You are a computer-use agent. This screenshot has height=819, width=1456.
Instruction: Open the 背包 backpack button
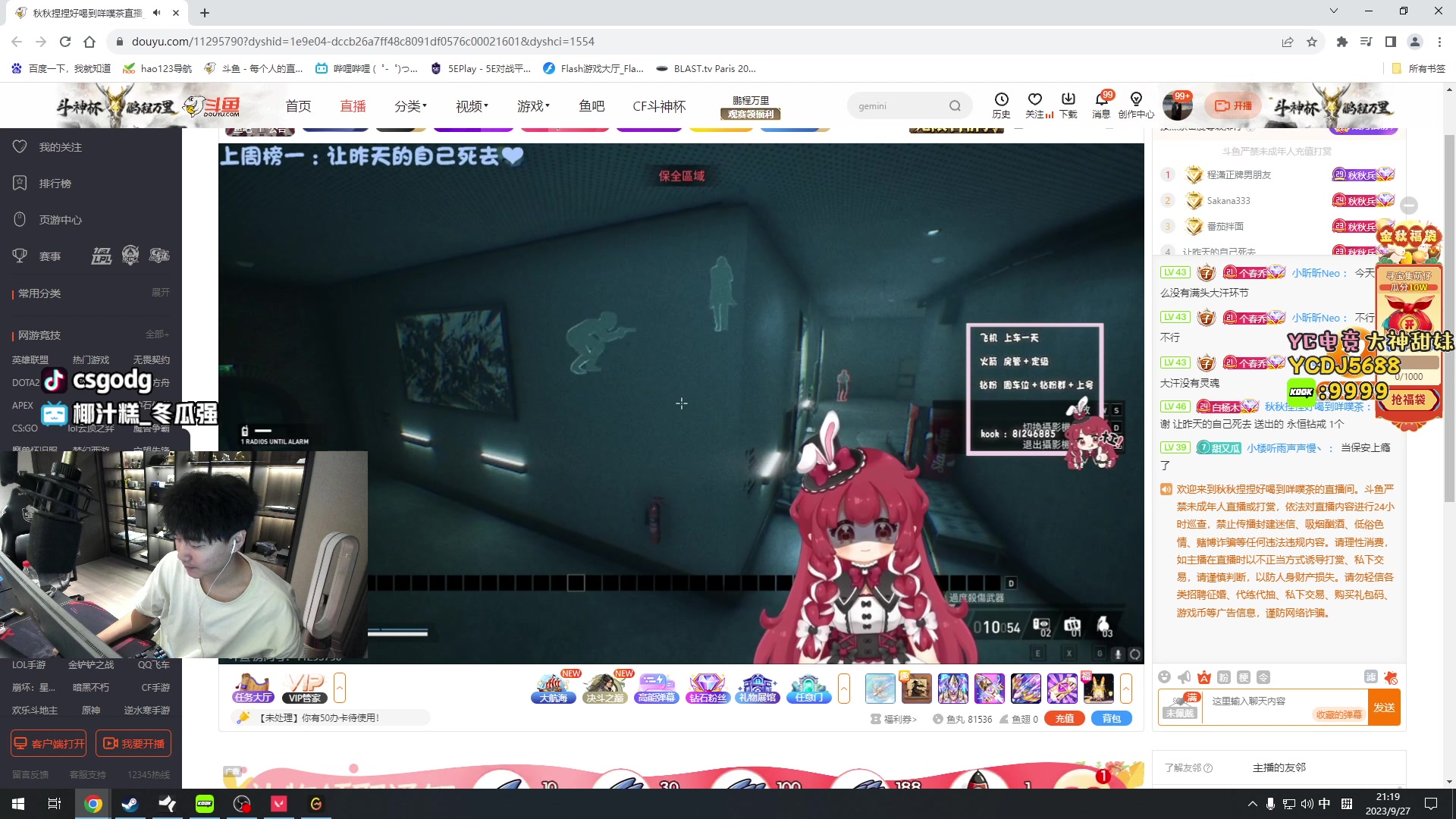coord(1112,719)
